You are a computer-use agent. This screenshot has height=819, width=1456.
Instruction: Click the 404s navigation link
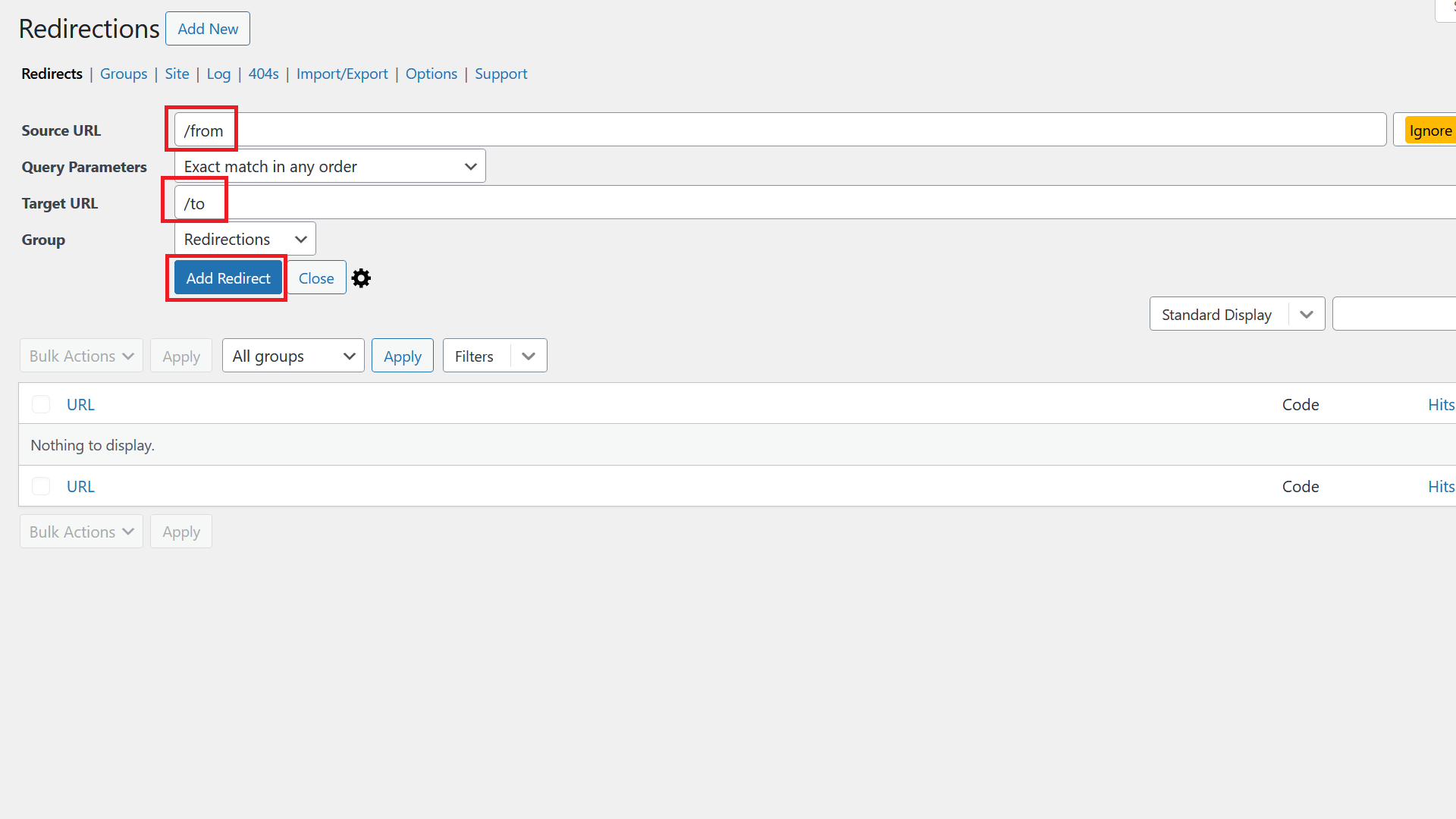[x=262, y=73]
